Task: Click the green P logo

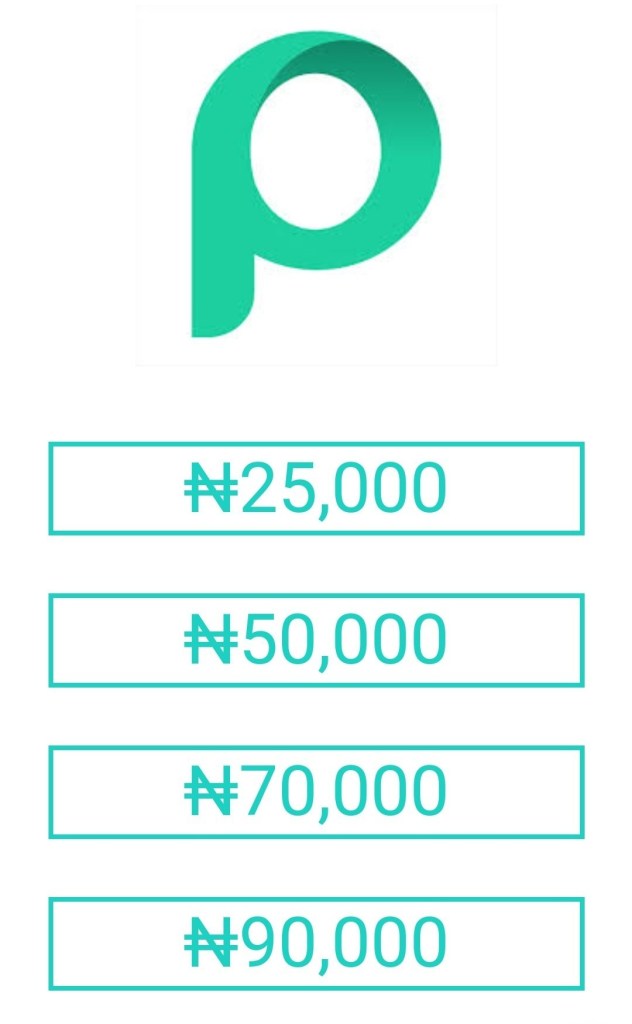Action: point(316,184)
